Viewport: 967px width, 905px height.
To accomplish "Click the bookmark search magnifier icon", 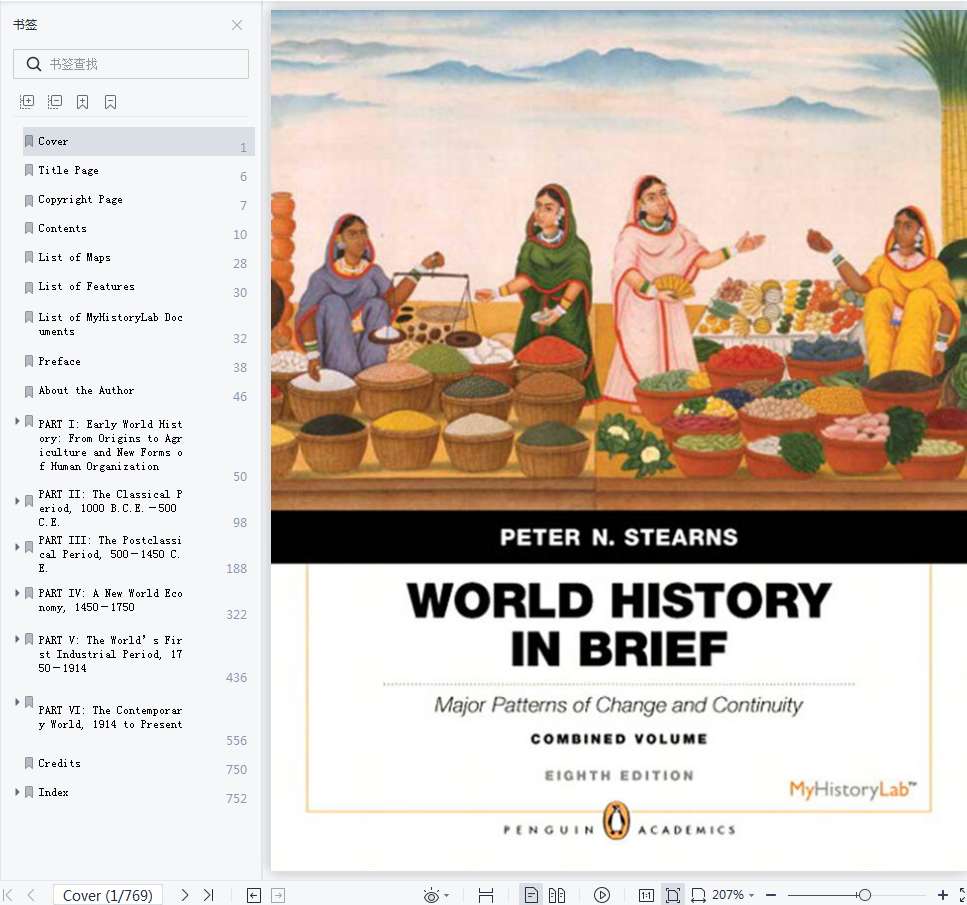I will tap(34, 64).
